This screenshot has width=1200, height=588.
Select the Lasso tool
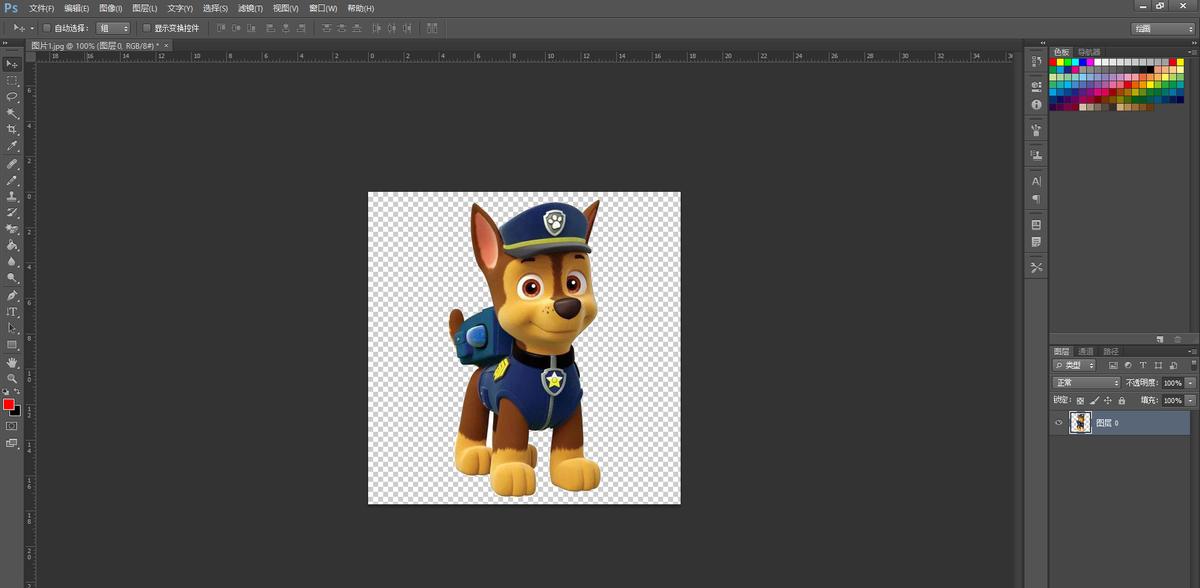pos(12,97)
